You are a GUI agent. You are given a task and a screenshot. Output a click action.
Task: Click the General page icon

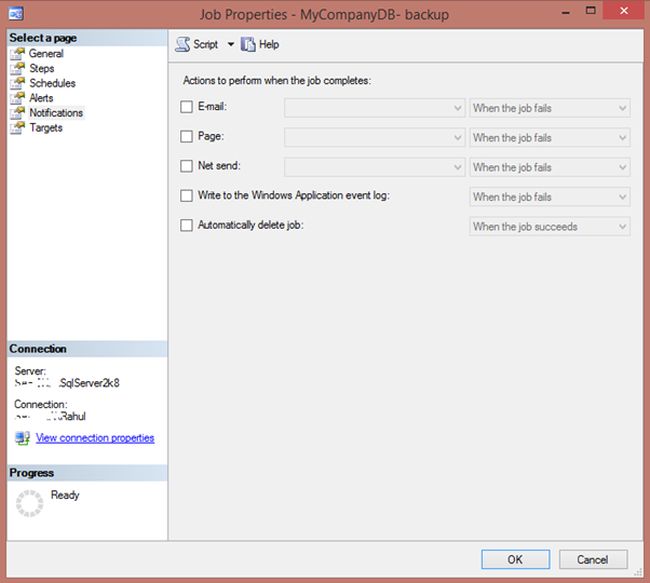(17, 54)
